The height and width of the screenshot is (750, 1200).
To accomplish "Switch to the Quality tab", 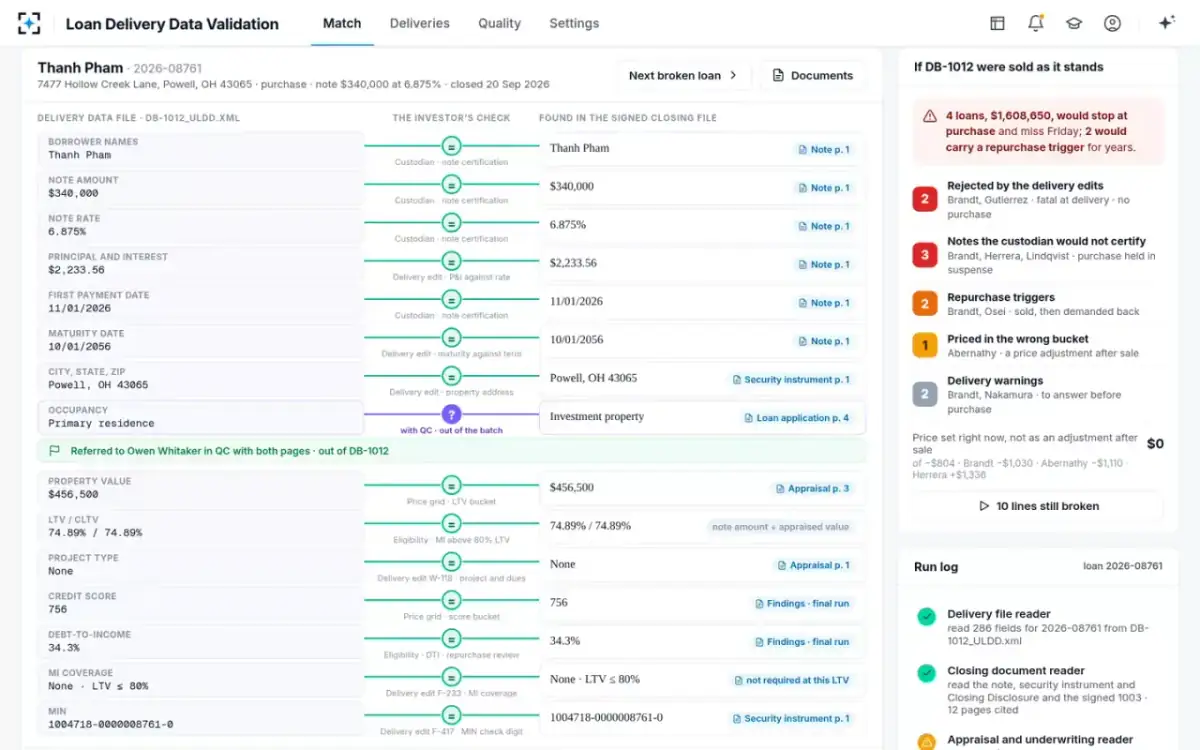I will tap(499, 23).
